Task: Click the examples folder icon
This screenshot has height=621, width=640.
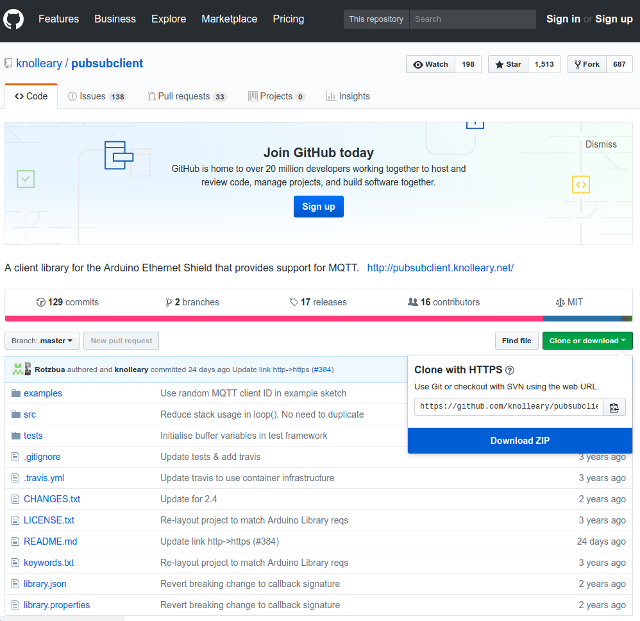Action: (16, 393)
